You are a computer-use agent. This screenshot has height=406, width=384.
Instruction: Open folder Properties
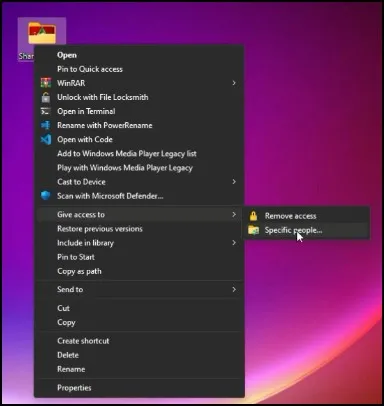pos(74,388)
